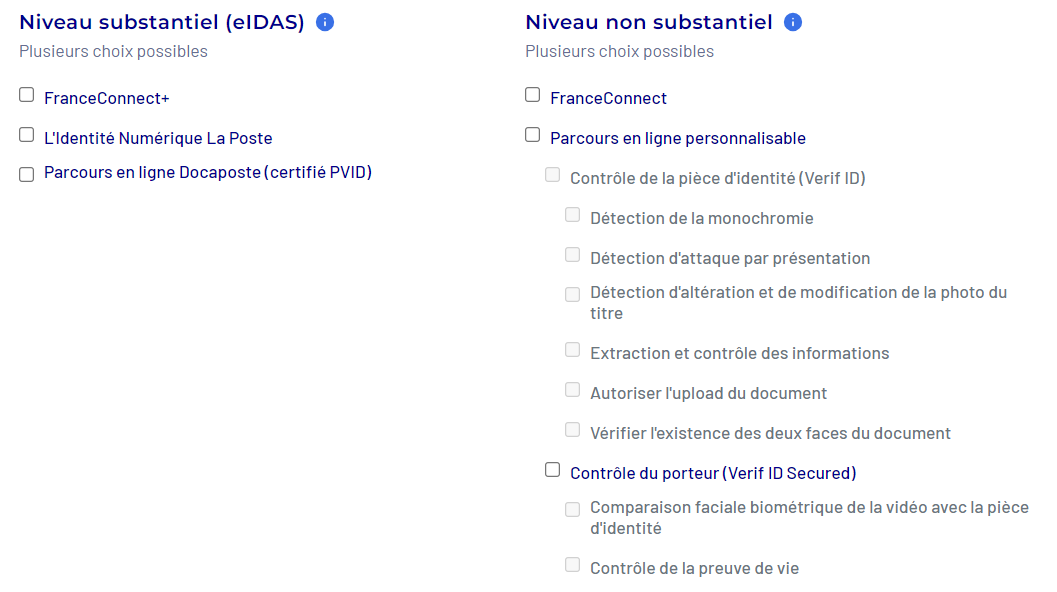Tick Détection d'attaque par présentation
Image resolution: width=1057 pixels, height=592 pixels.
click(x=573, y=255)
